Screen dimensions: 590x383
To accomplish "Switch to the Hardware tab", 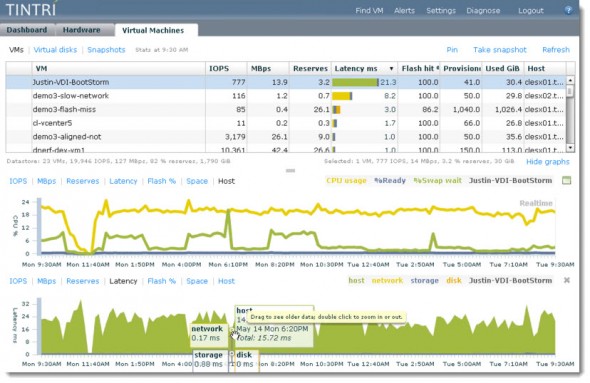I will tap(82, 30).
